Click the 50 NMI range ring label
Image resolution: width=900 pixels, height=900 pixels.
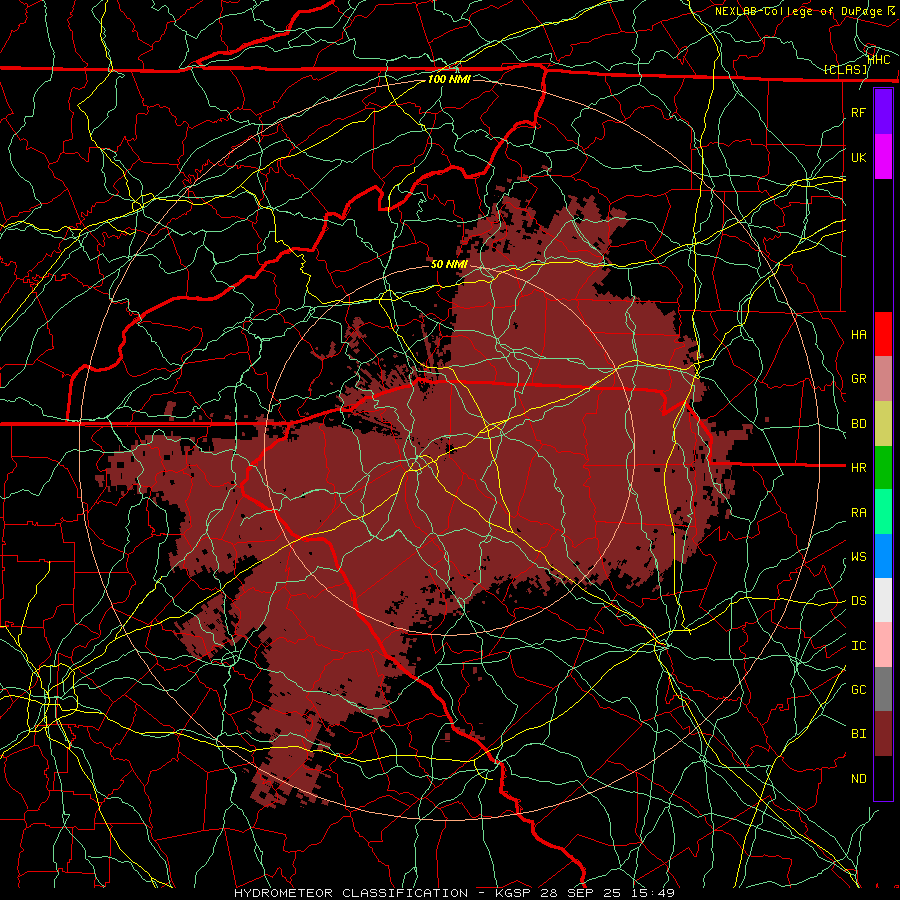tap(449, 264)
